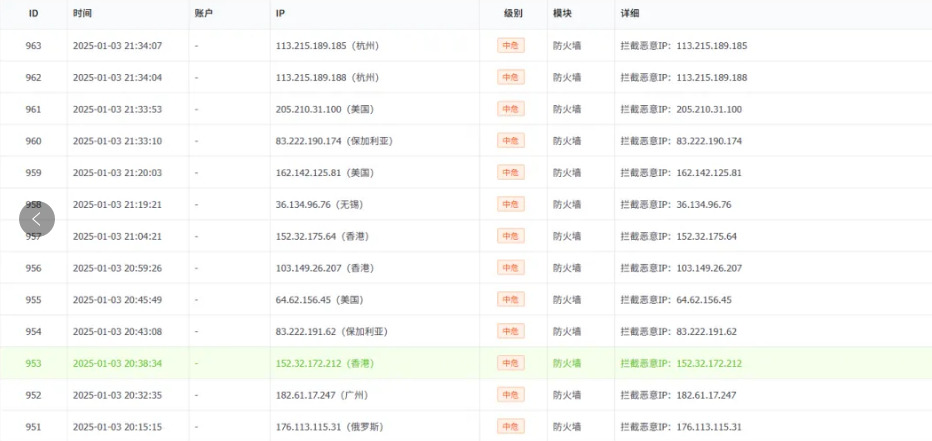The height and width of the screenshot is (441, 932).
Task: Click detail text 拦截恶意IP: 176.113.115.31
Action: coord(680,427)
